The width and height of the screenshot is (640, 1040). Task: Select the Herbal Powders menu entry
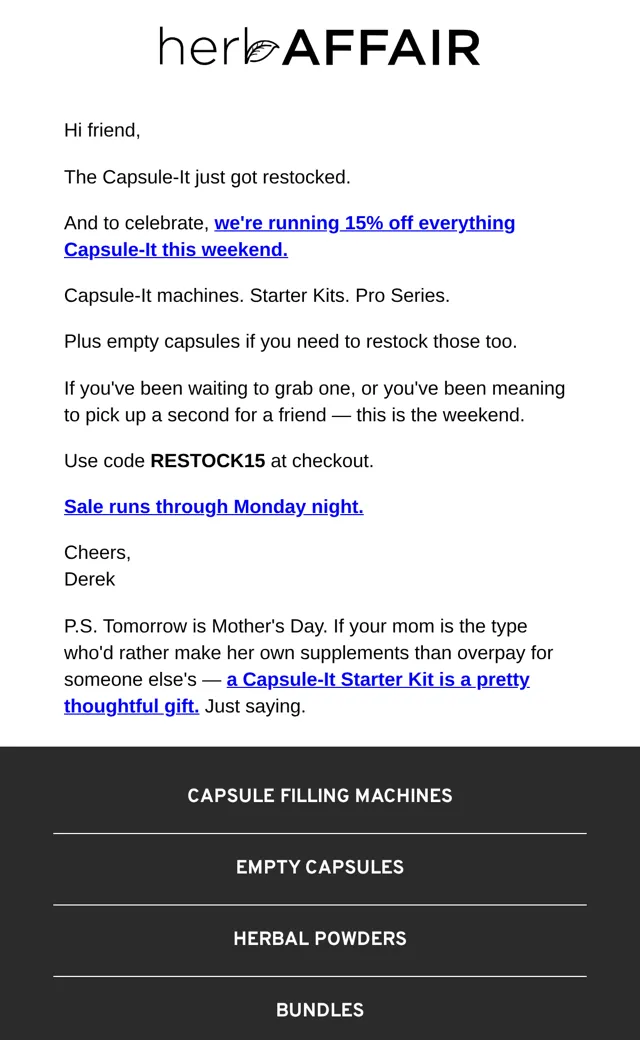point(320,939)
